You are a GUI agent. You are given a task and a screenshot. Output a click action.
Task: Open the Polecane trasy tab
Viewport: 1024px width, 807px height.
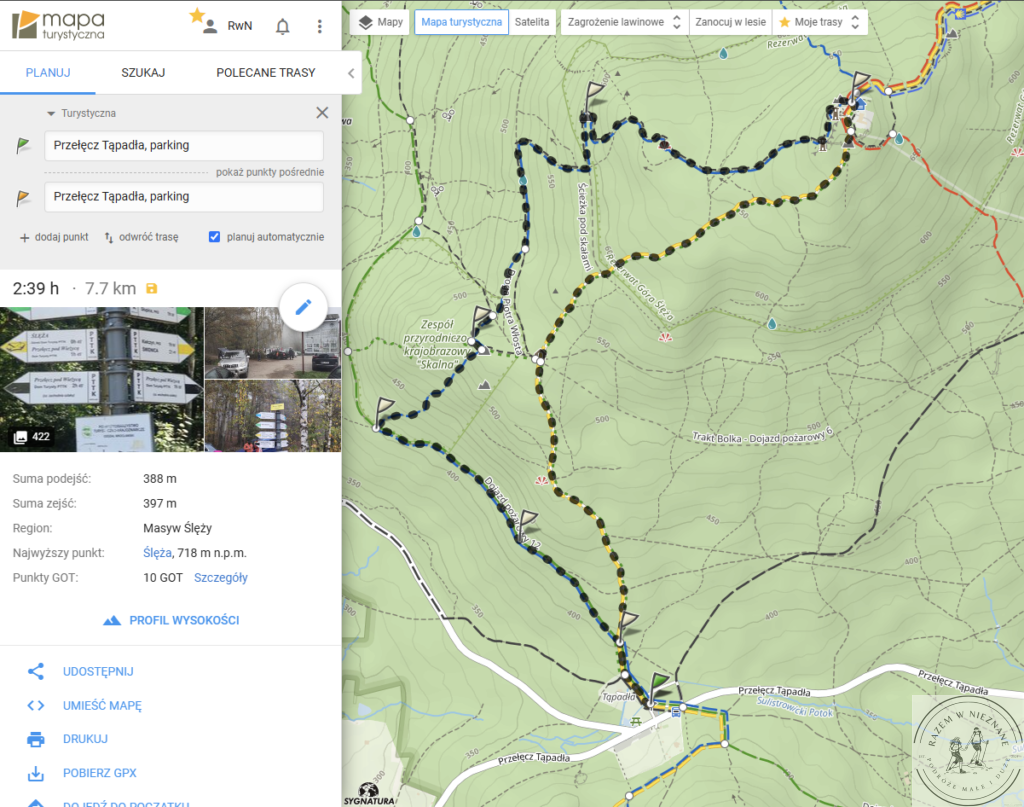pyautogui.click(x=265, y=73)
